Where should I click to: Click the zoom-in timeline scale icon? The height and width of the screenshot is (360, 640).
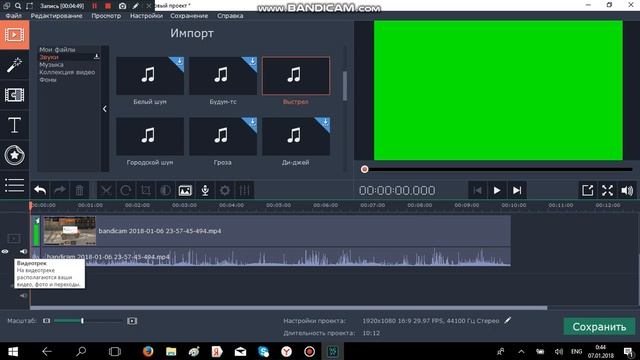coord(132,321)
